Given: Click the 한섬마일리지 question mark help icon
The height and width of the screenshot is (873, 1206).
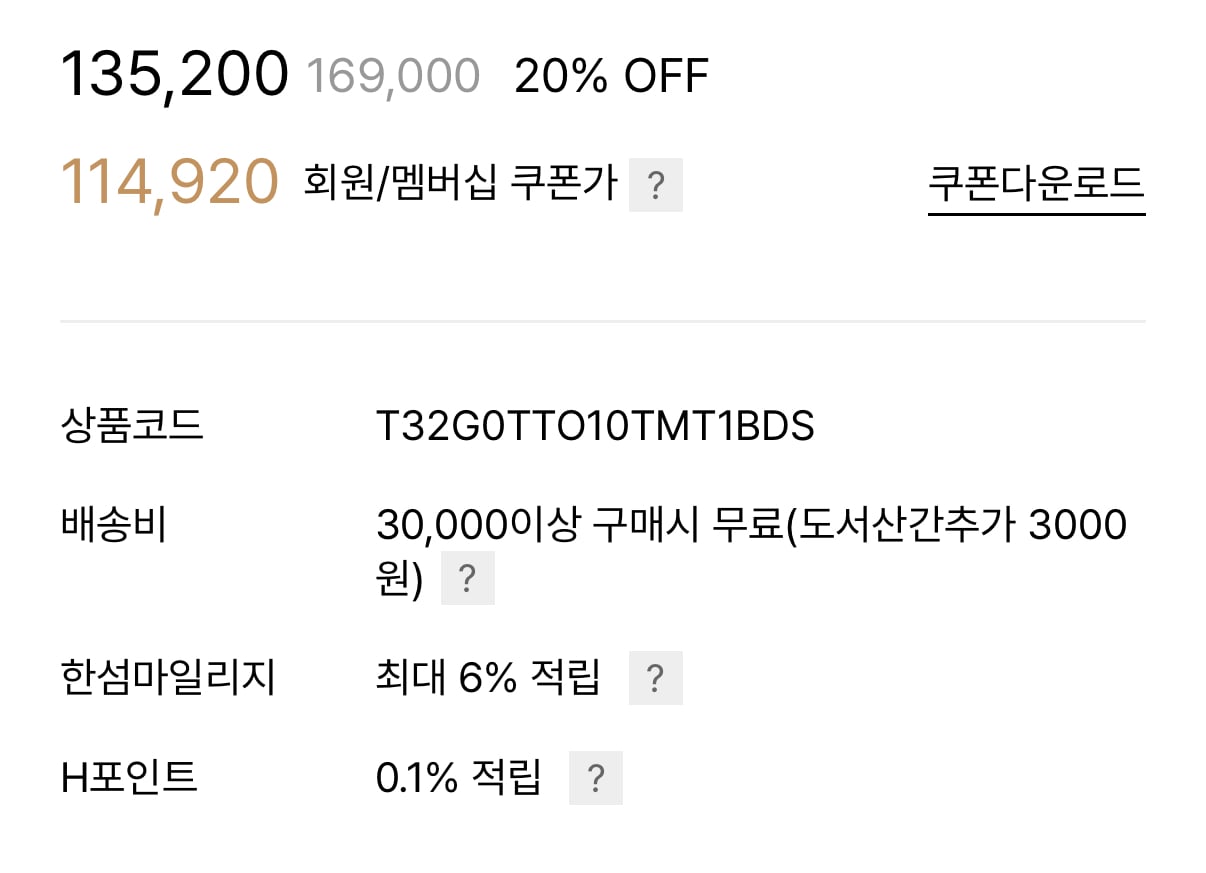Looking at the screenshot, I should (x=655, y=679).
